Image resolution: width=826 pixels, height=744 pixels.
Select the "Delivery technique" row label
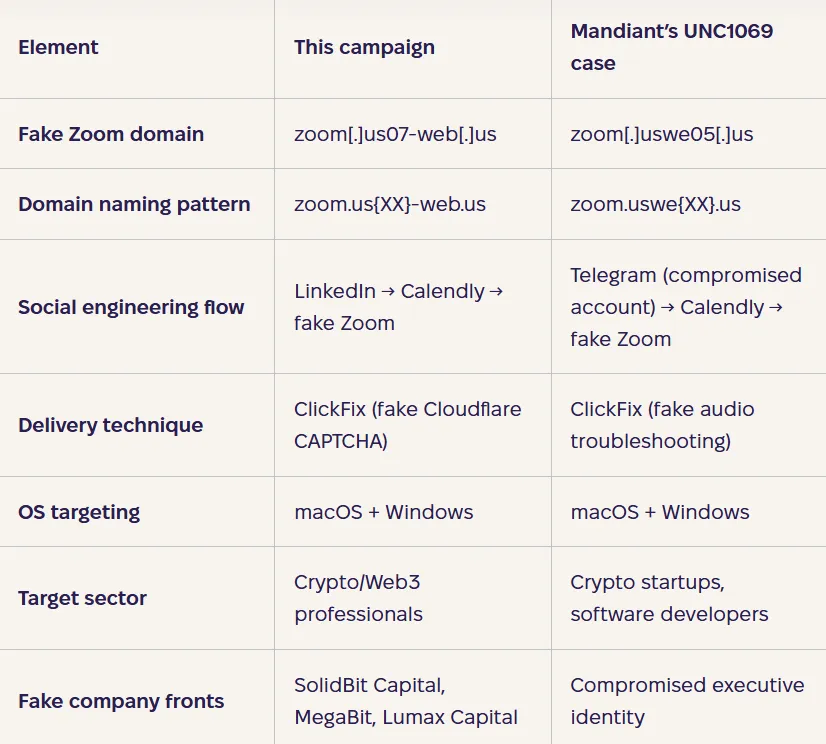coord(110,425)
